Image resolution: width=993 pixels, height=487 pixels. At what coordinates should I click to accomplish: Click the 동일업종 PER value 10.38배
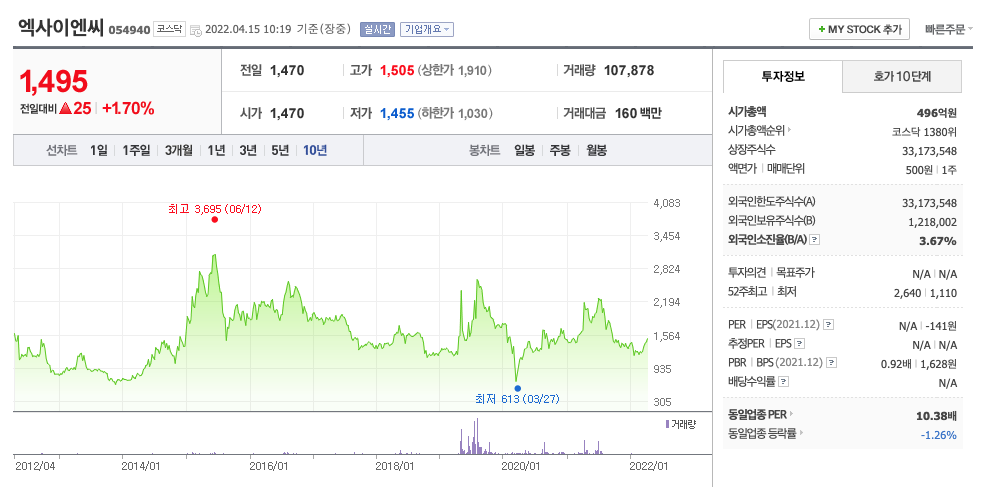coord(937,416)
